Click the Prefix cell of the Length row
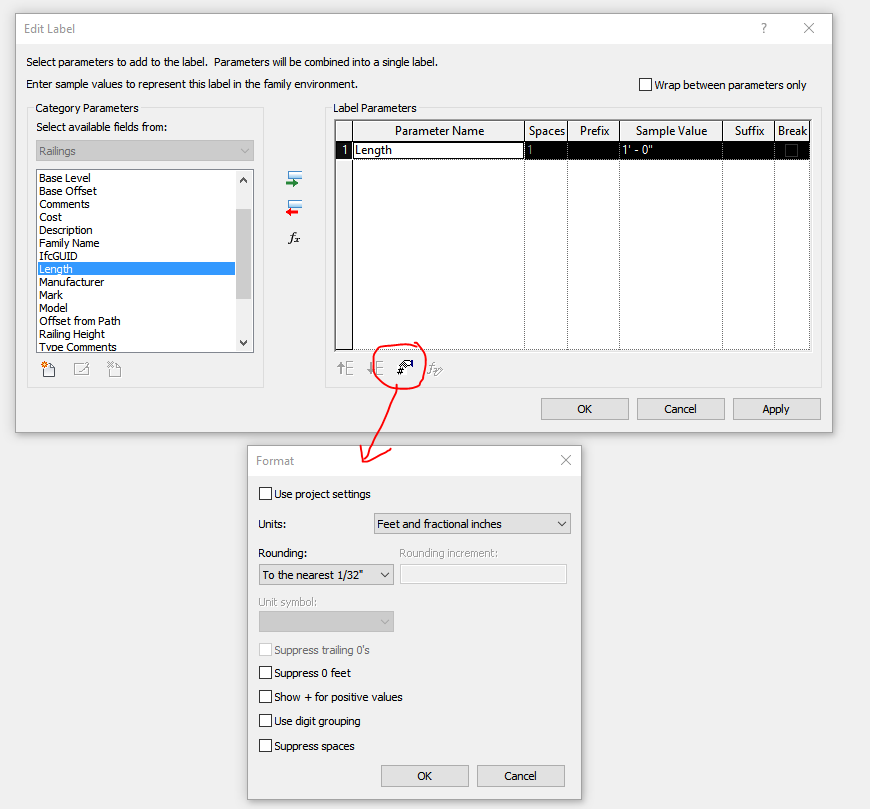870x809 pixels. [x=594, y=150]
